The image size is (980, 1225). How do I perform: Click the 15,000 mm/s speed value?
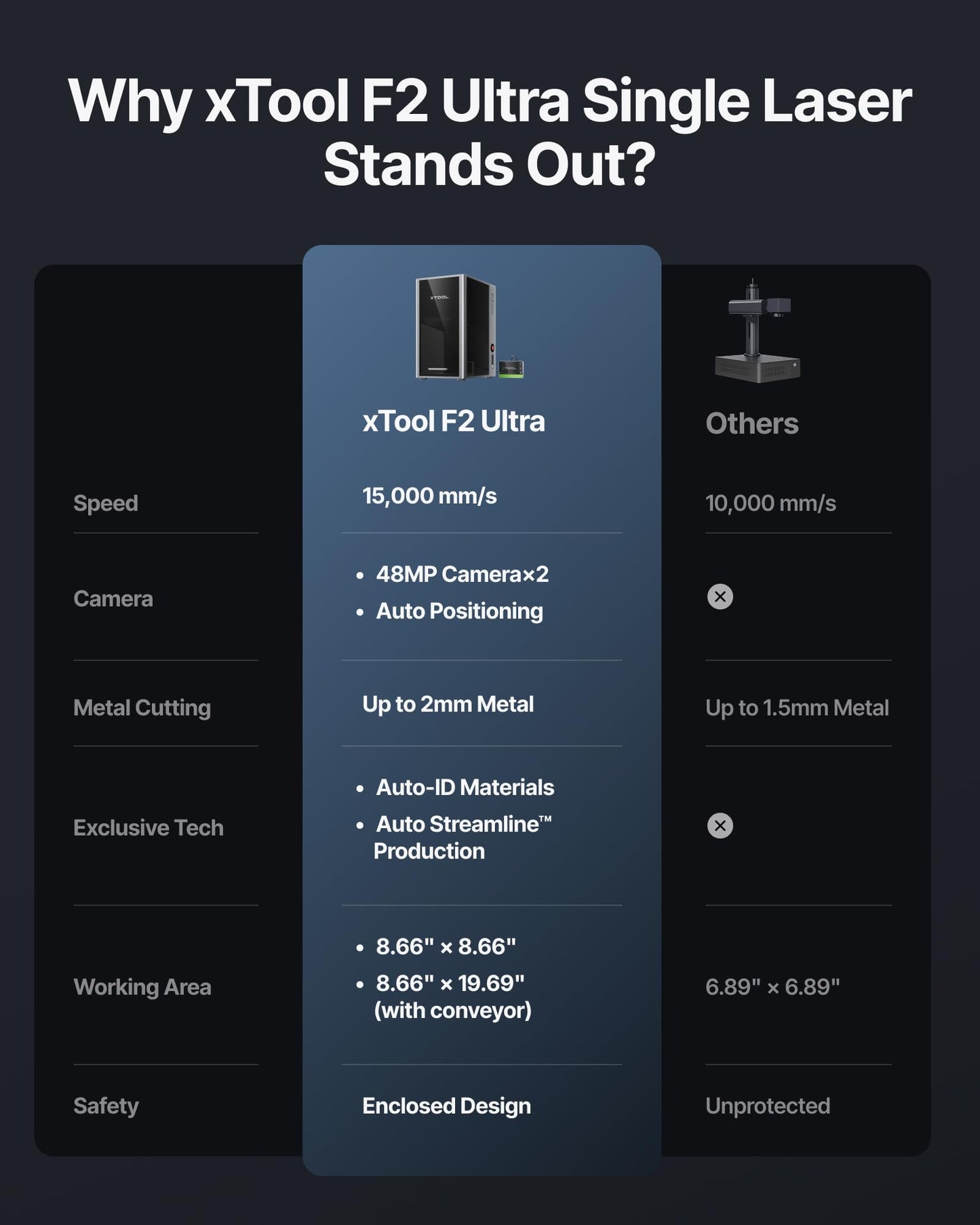point(429,496)
